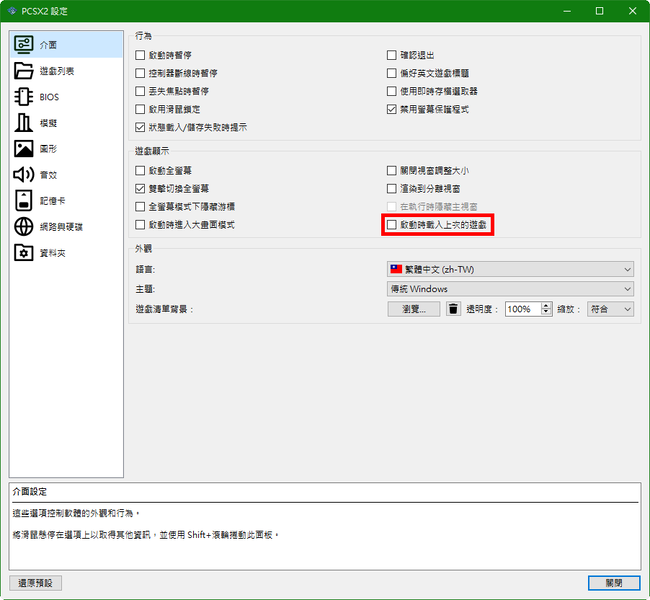Open the 遊戲列表 folder icon
The image size is (650, 600).
(24, 70)
